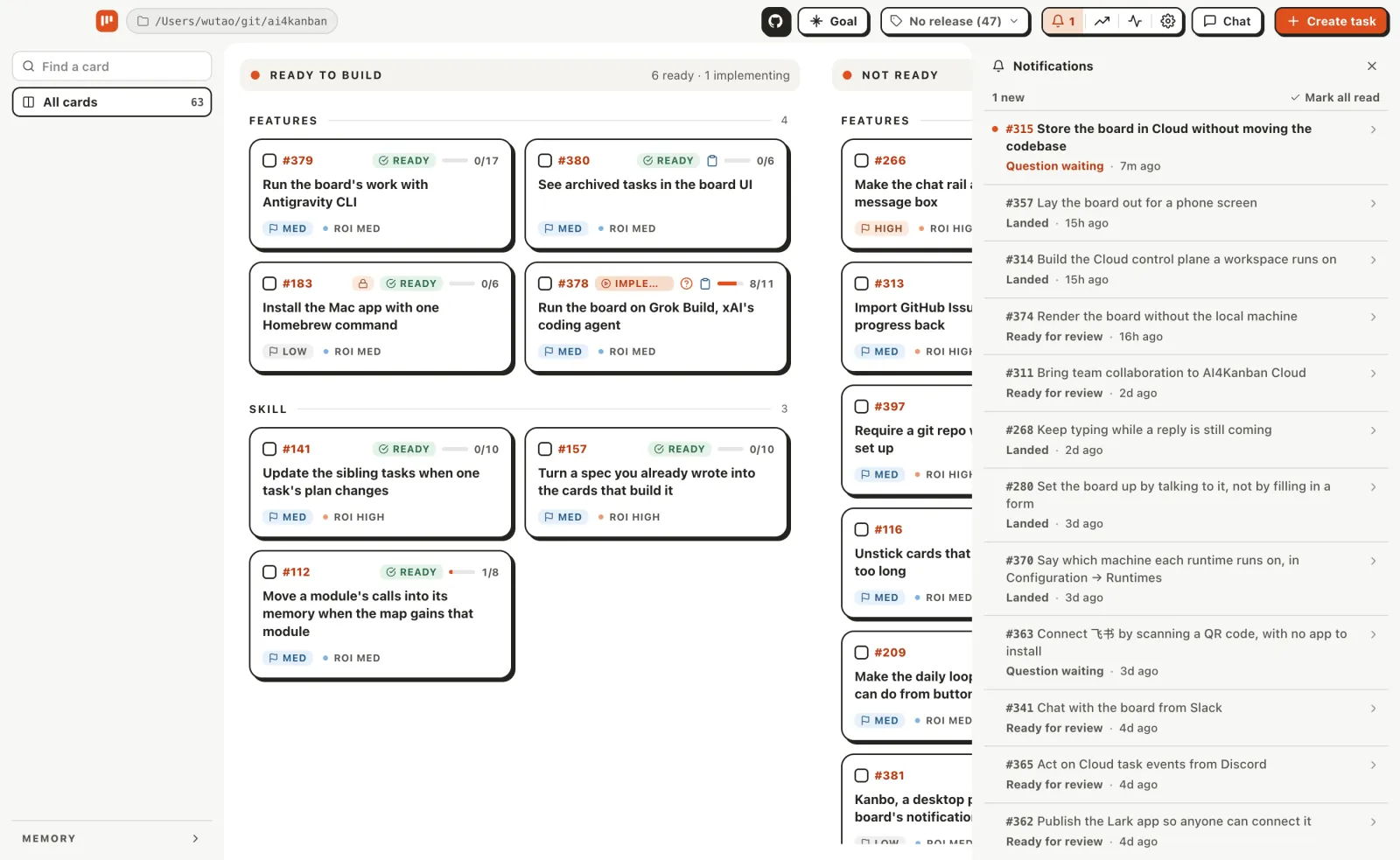Click the READY badge on card #379
Image resolution: width=1400 pixels, height=860 pixels.
click(x=404, y=161)
